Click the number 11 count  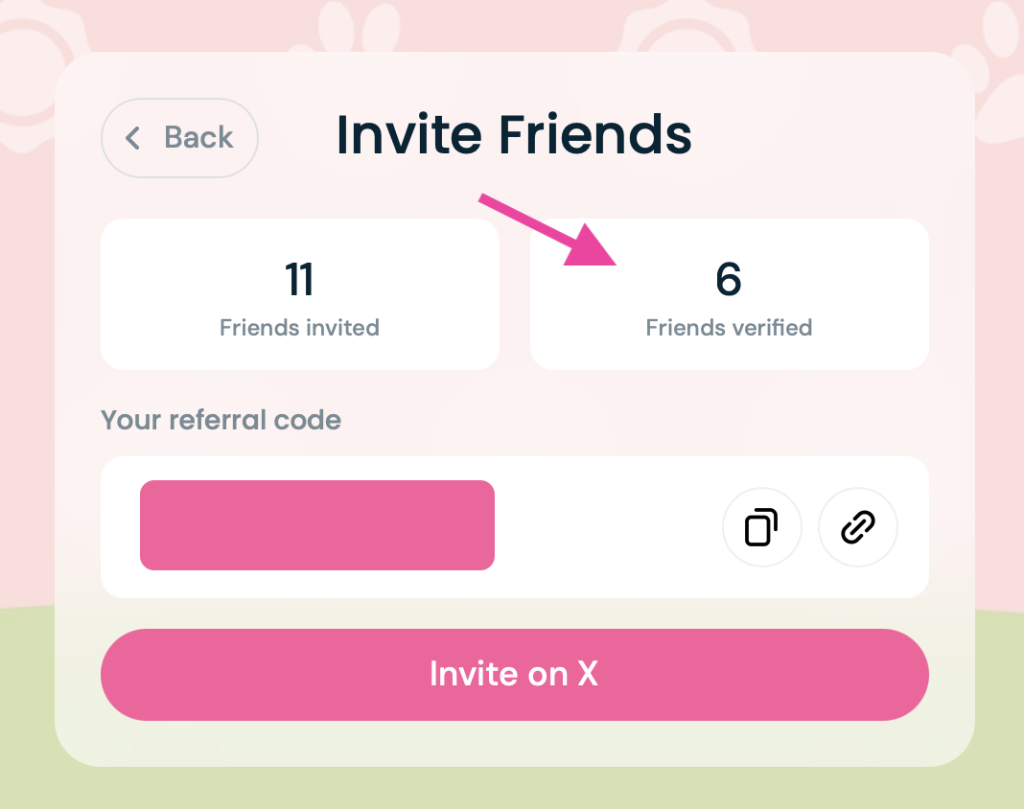pos(299,281)
